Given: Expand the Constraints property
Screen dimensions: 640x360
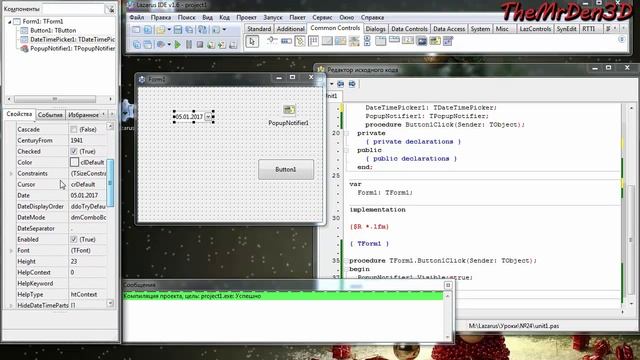Looking at the screenshot, I should [11, 173].
